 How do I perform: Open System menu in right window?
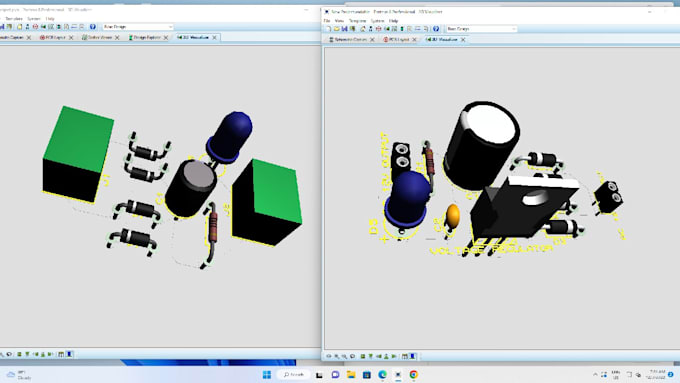pos(377,21)
